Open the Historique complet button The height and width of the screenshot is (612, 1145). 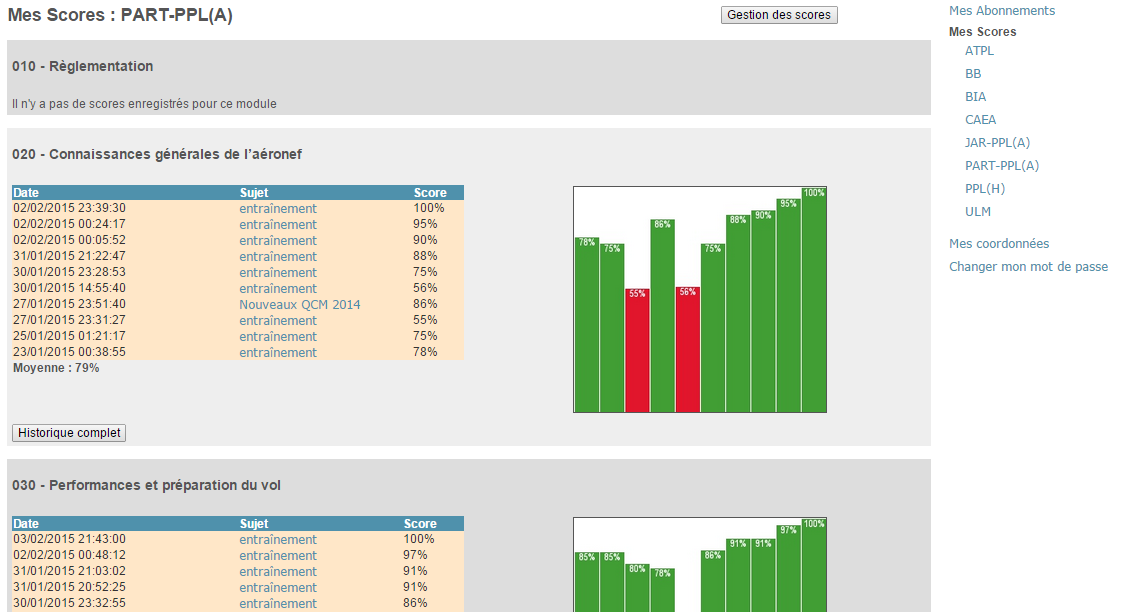pos(69,433)
